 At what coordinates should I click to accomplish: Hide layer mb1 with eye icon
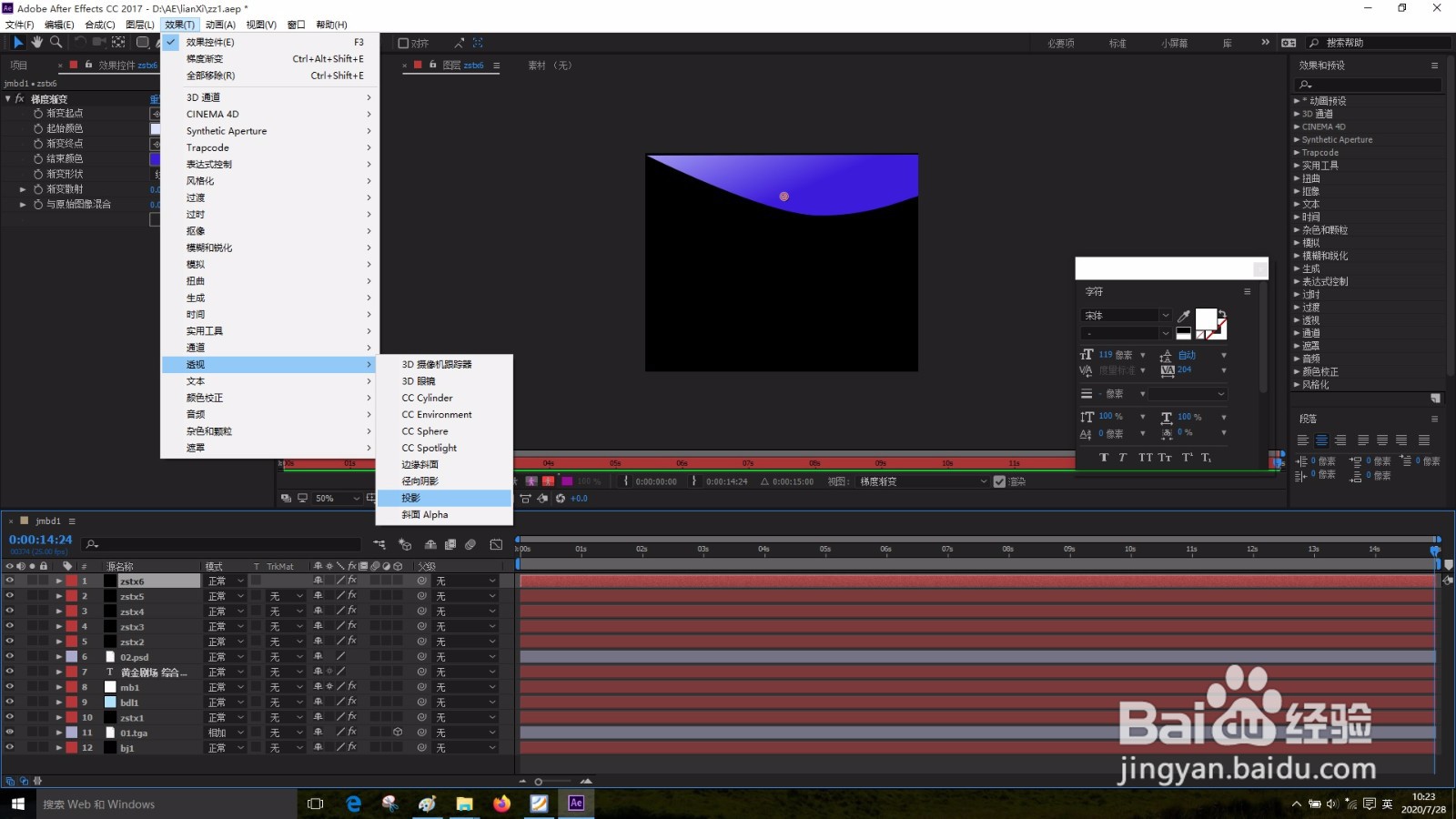click(10, 687)
